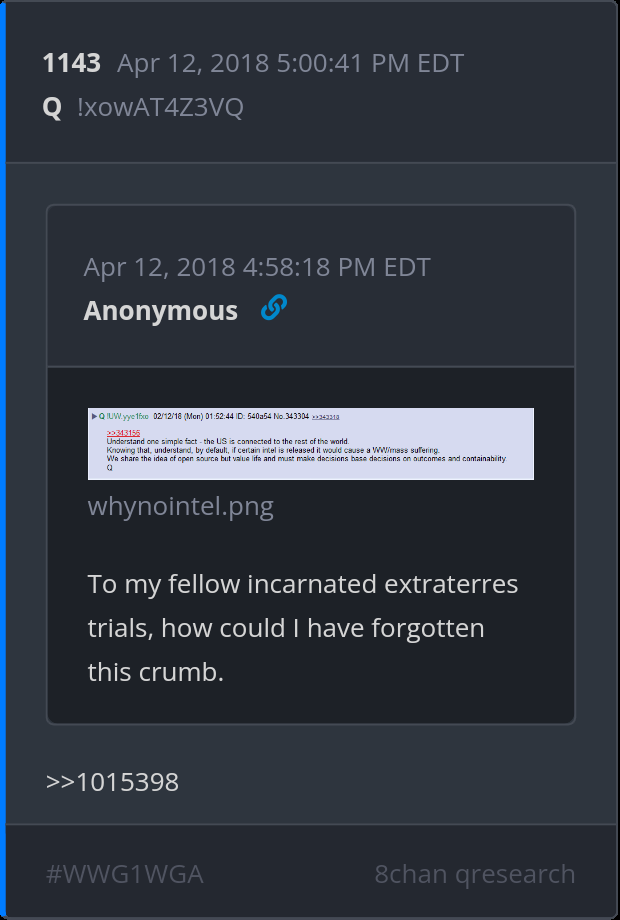Select the bold Q author name

click(x=52, y=107)
